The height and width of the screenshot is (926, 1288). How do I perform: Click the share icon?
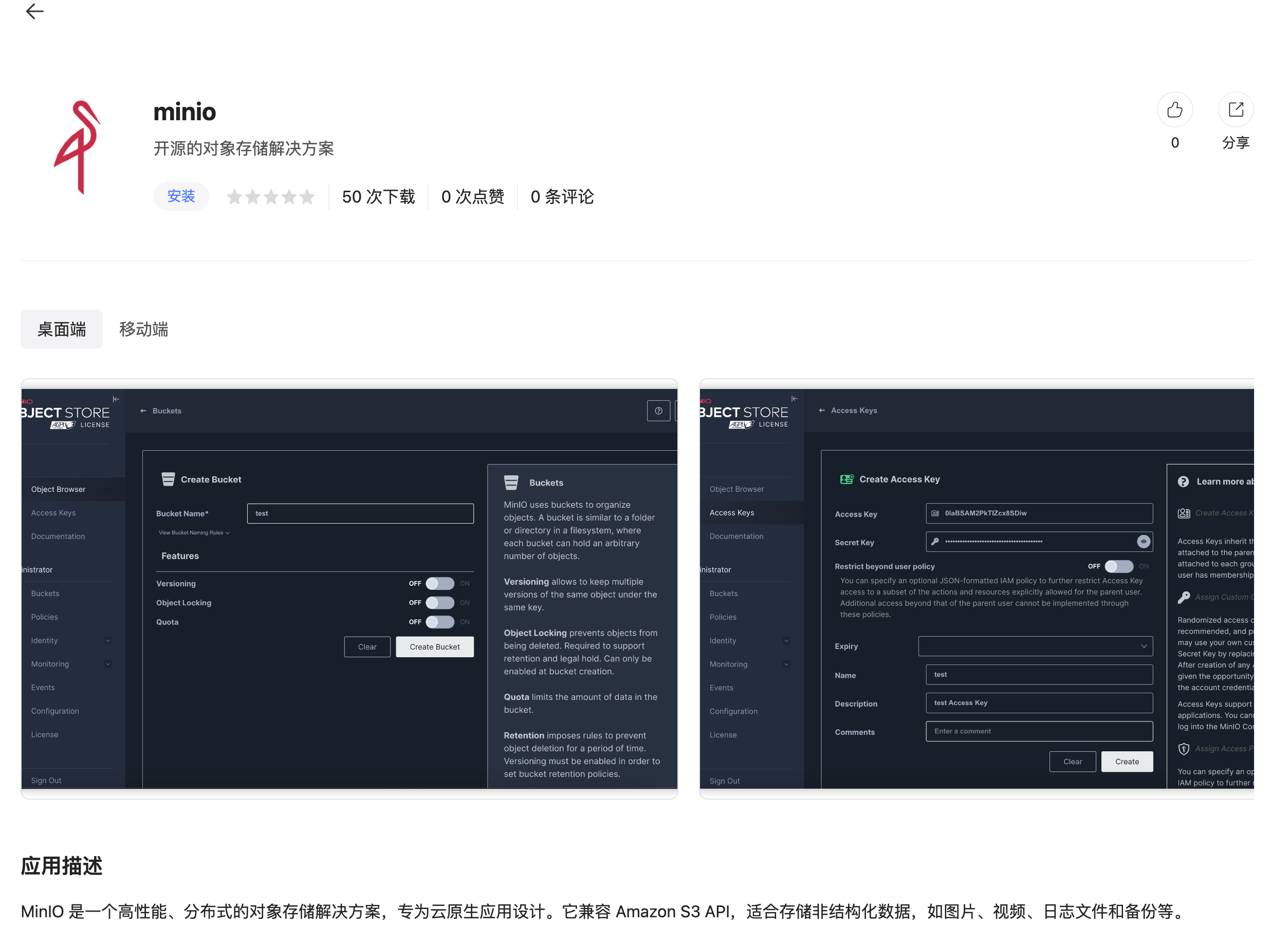pos(1236,109)
